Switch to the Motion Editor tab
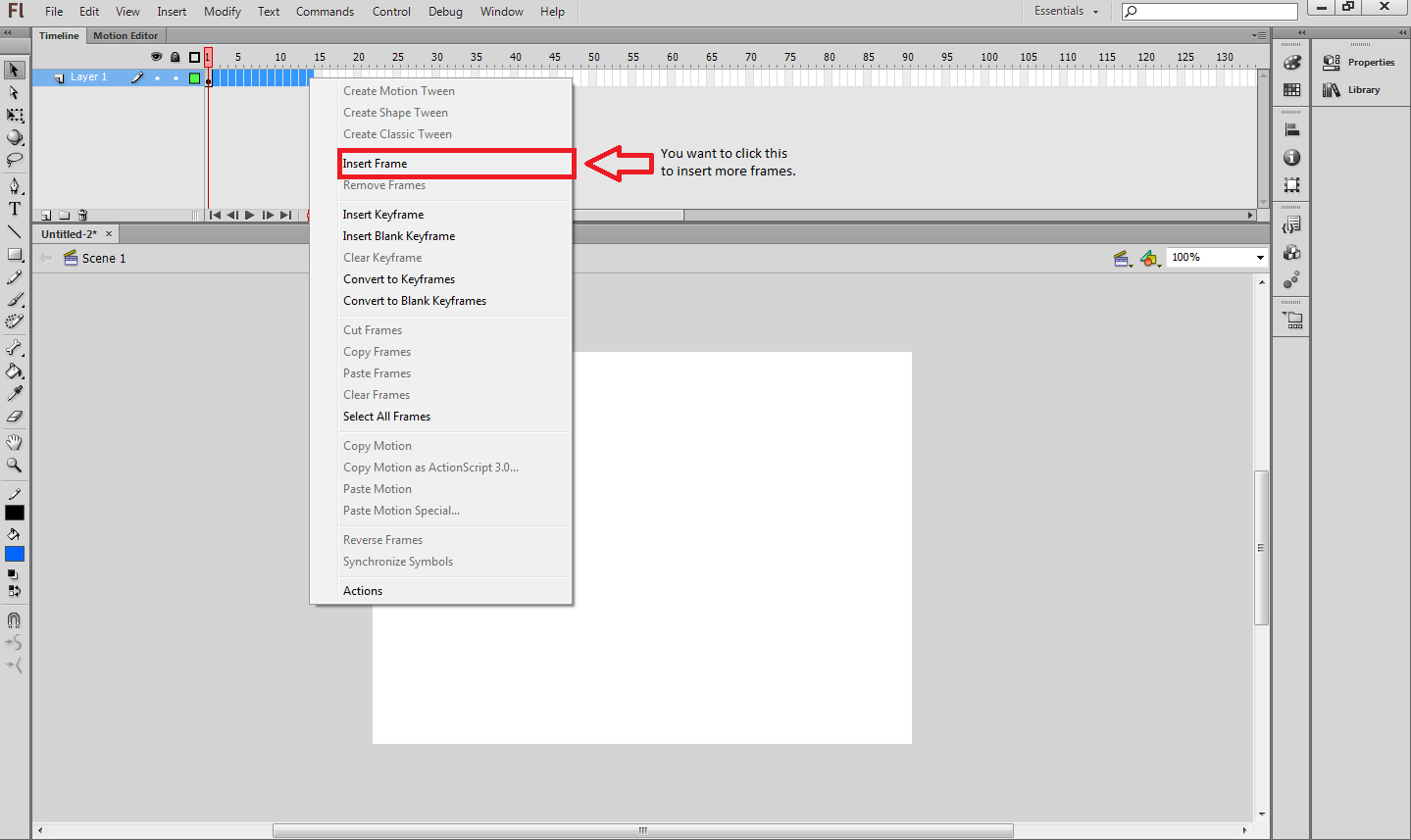This screenshot has height=840, width=1411. click(x=125, y=35)
